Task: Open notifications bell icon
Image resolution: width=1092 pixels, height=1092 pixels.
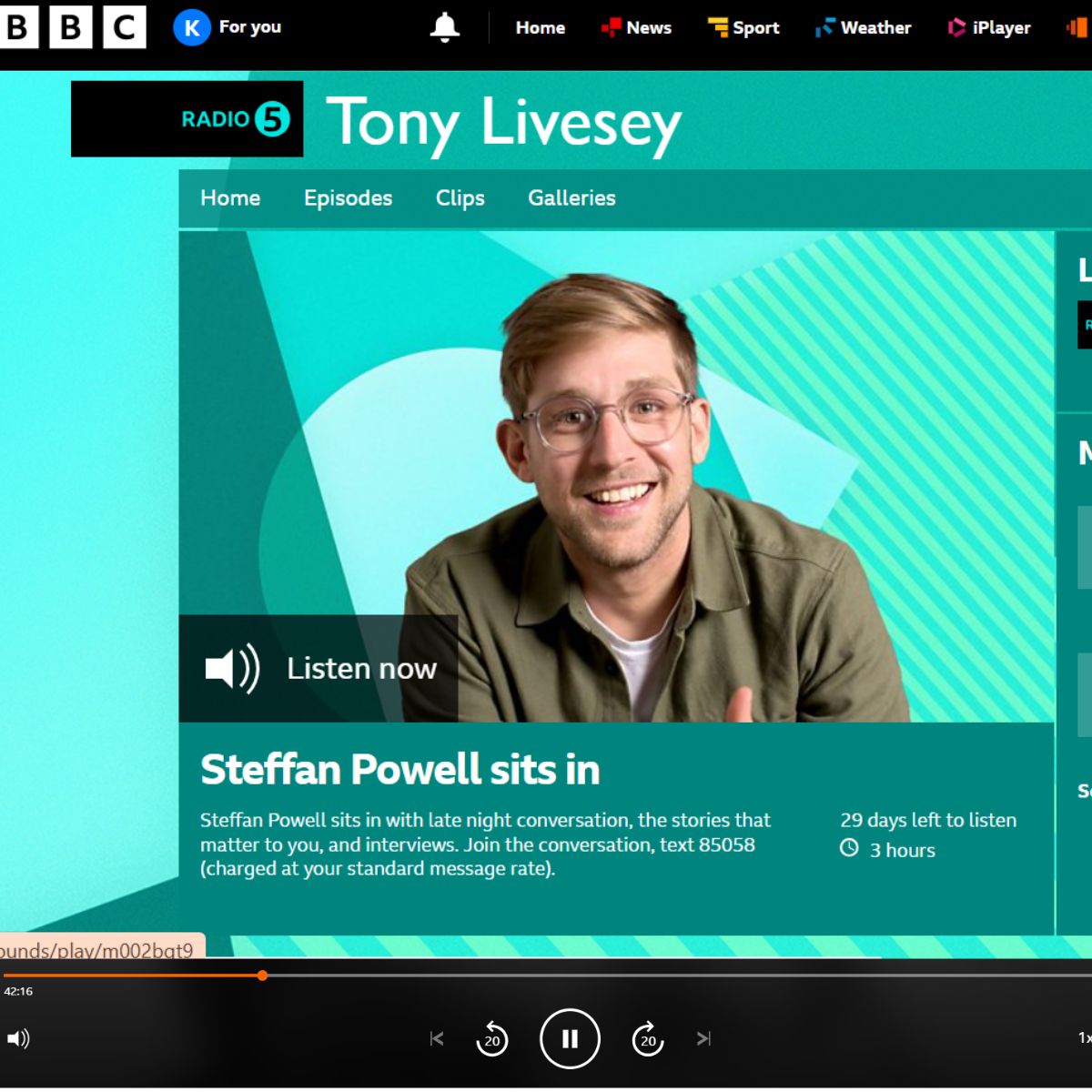Action: point(445,28)
